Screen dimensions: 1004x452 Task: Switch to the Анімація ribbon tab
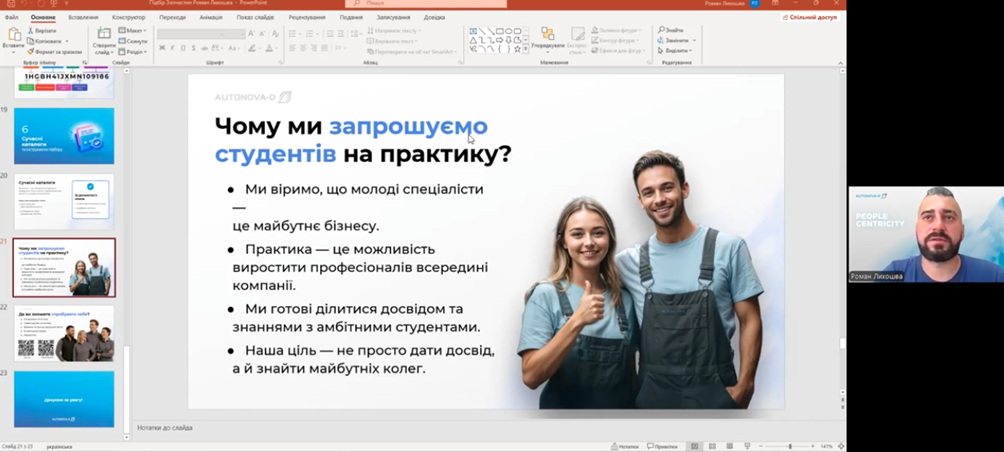point(211,17)
